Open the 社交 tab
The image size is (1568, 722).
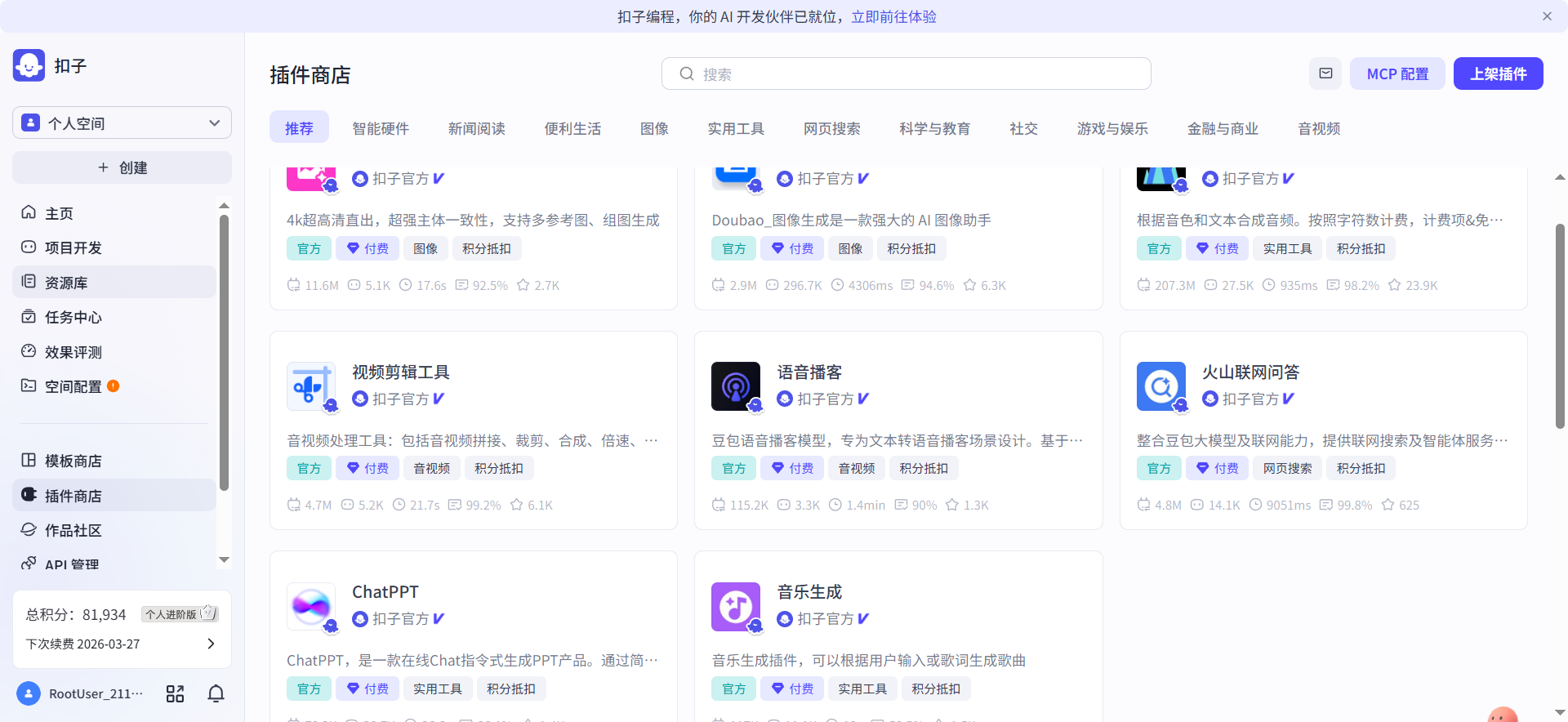[x=1023, y=128]
